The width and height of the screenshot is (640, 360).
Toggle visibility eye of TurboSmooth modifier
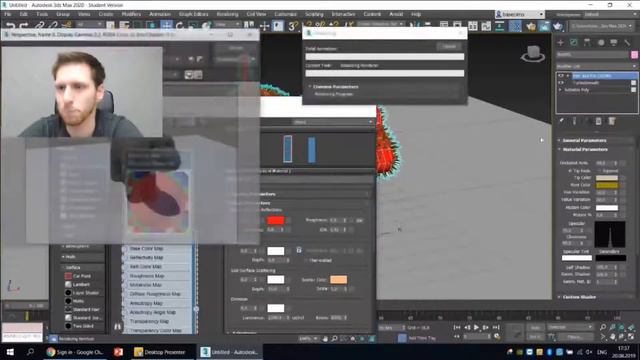[561, 83]
